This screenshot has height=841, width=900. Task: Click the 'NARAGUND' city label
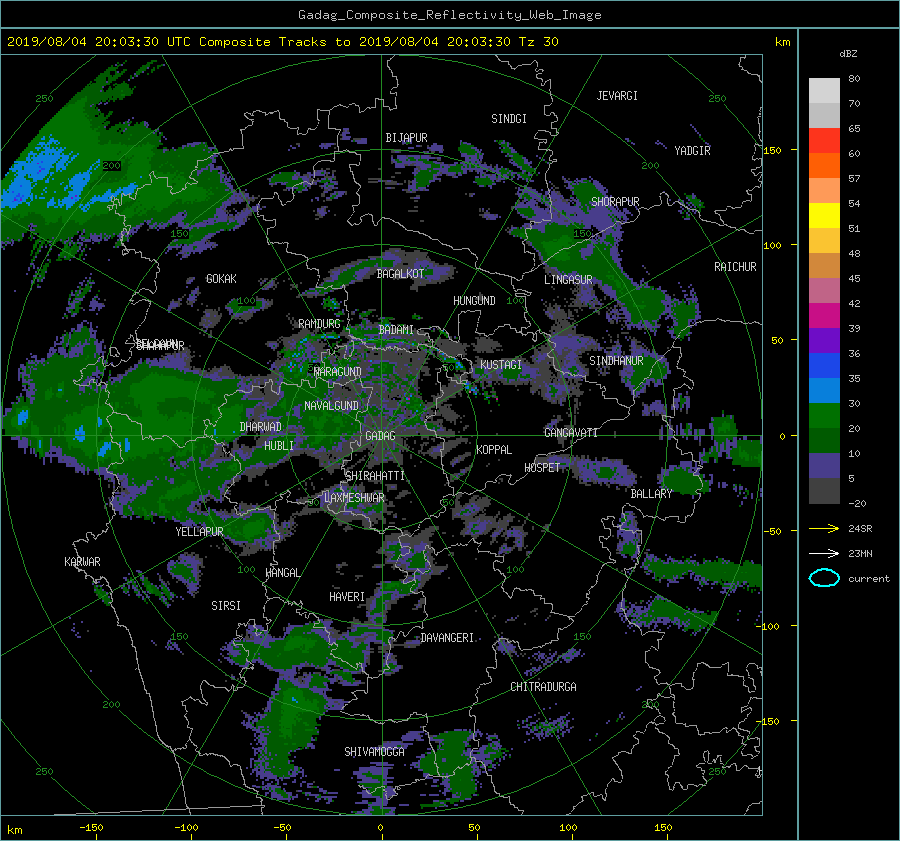pyautogui.click(x=338, y=372)
